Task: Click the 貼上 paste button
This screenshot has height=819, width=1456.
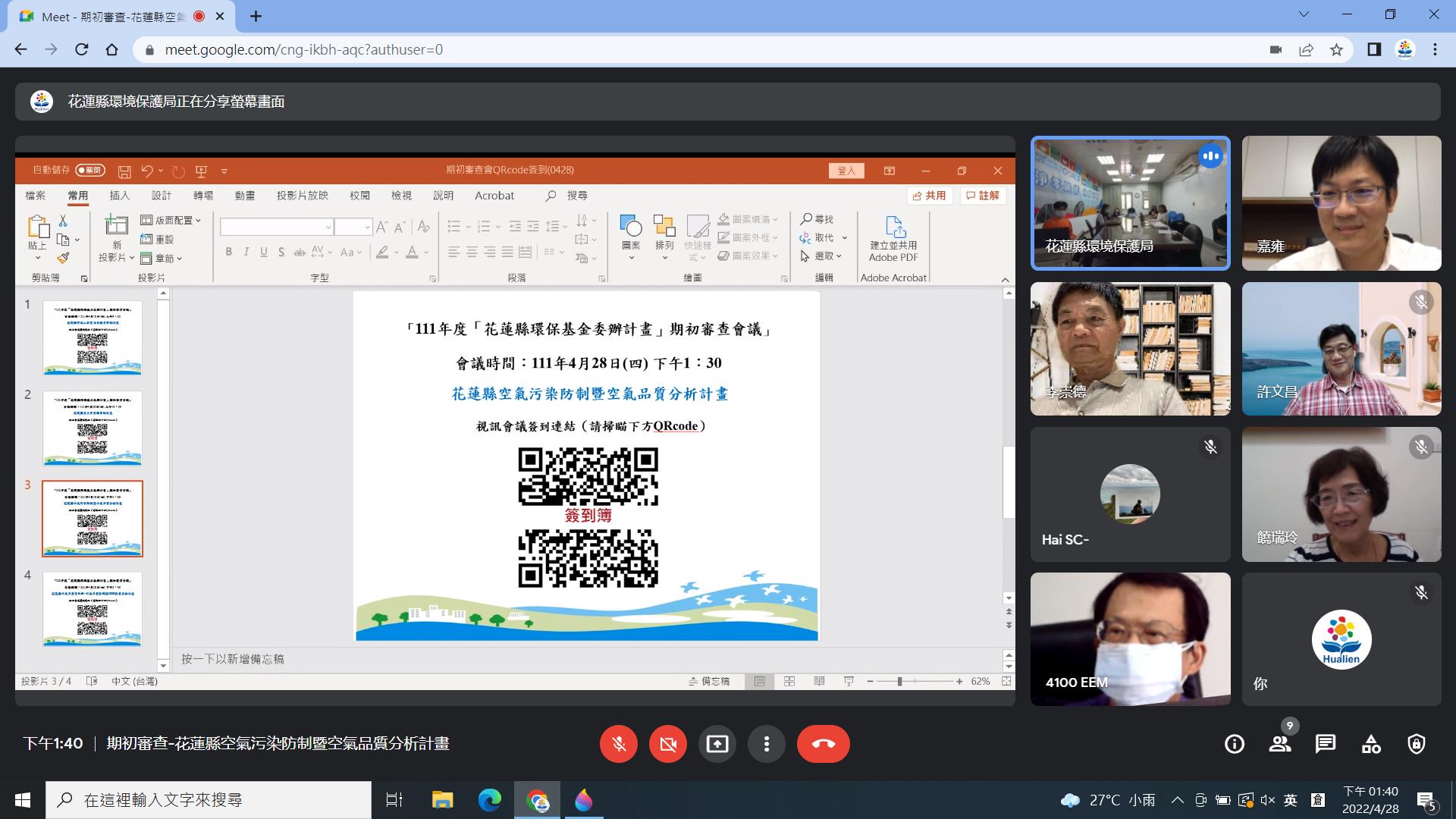Action: (x=37, y=237)
